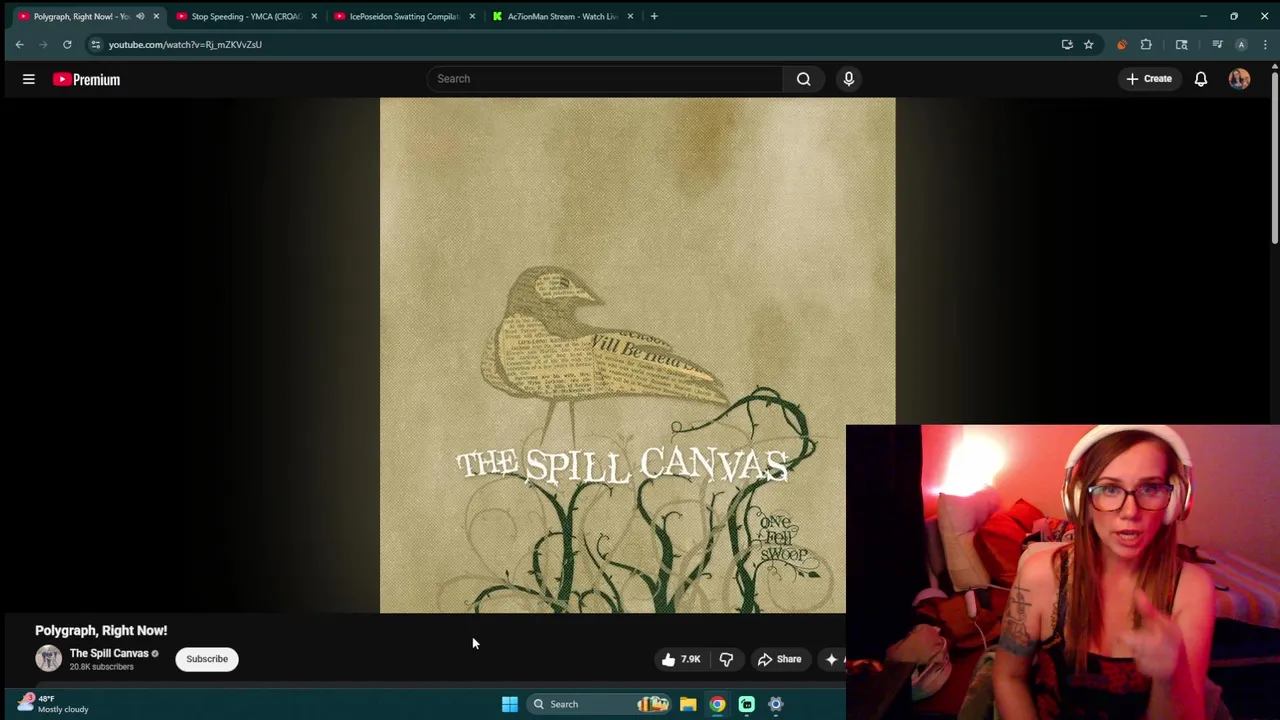Start voice search with microphone icon
Viewport: 1280px width, 720px height.
coord(849,79)
